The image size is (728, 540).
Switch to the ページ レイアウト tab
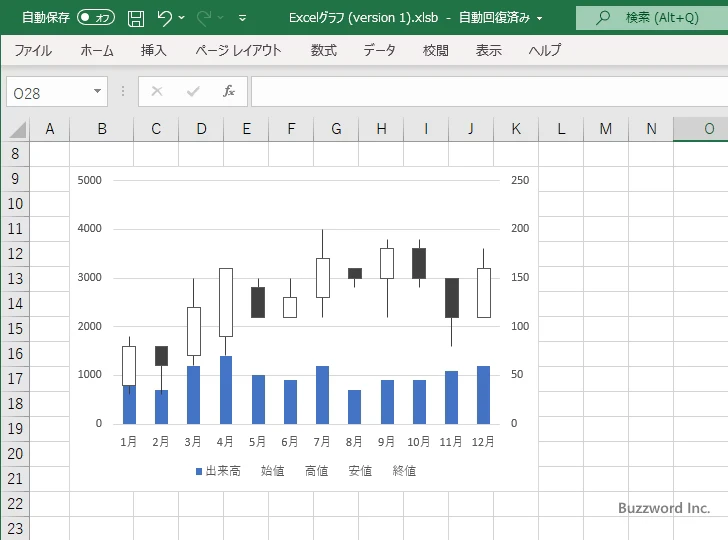(238, 50)
